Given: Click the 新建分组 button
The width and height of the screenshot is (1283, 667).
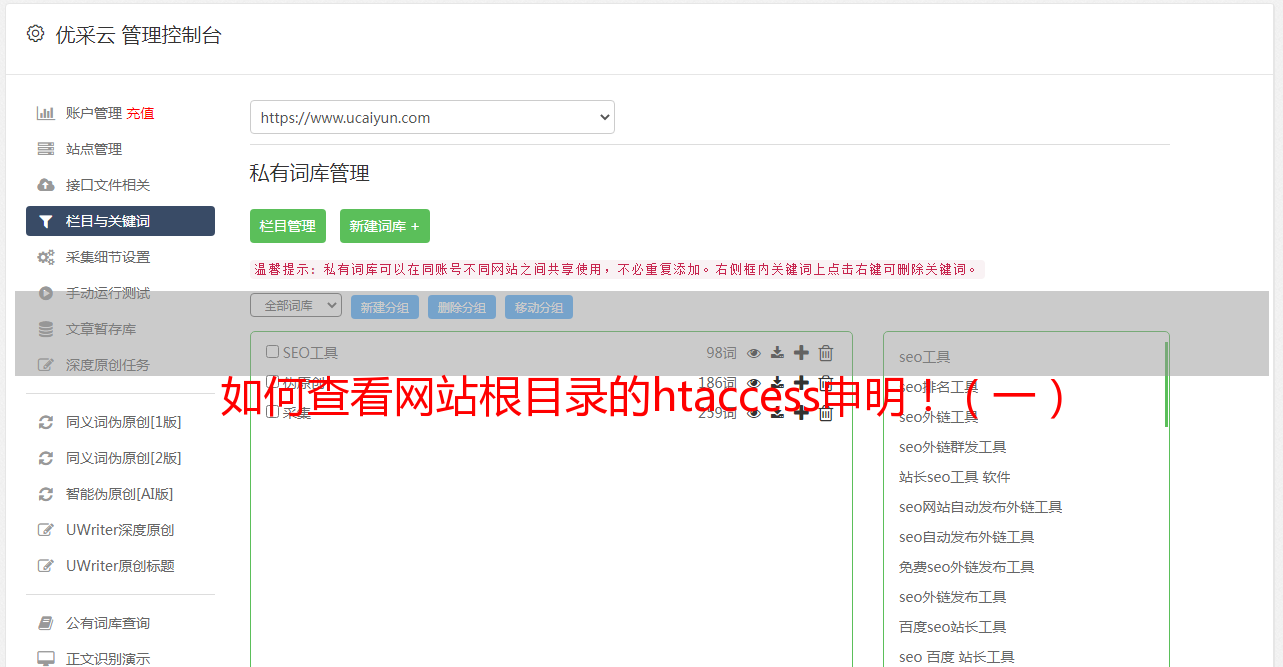Looking at the screenshot, I should pyautogui.click(x=385, y=307).
